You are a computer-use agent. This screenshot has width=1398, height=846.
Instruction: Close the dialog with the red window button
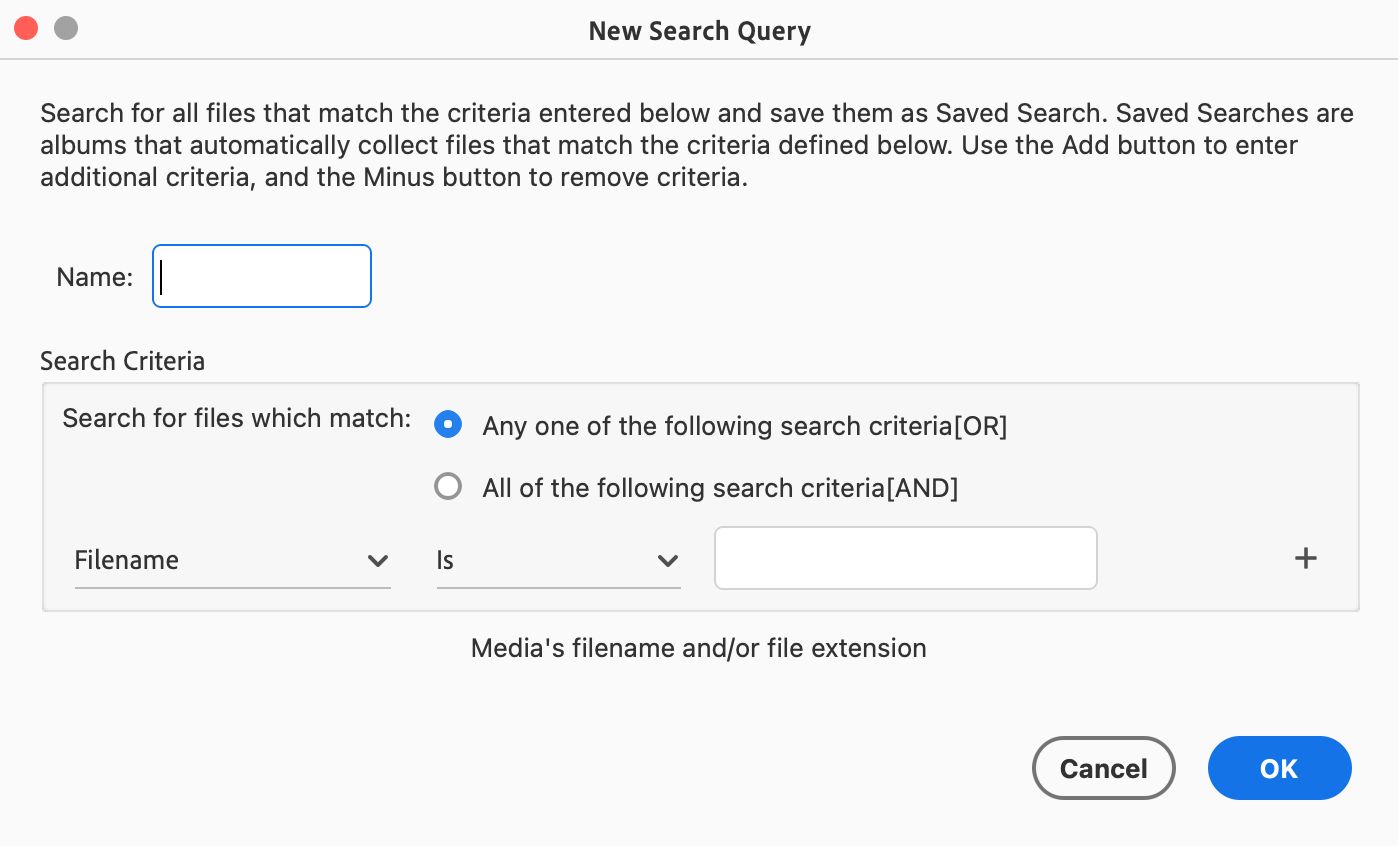click(26, 29)
